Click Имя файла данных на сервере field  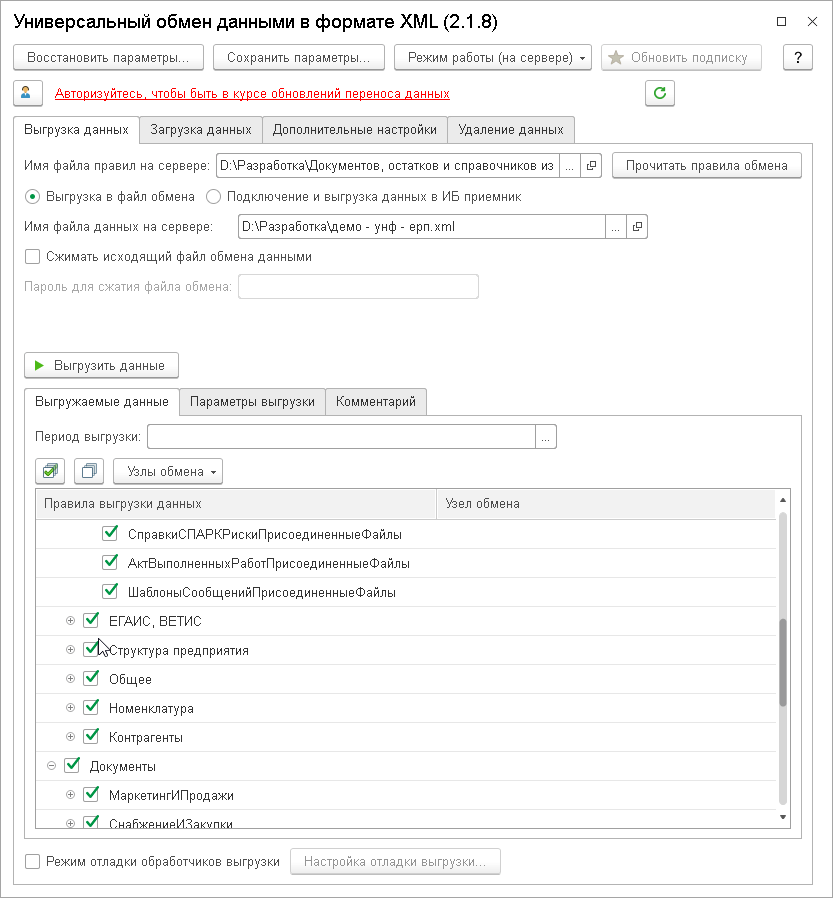click(421, 227)
